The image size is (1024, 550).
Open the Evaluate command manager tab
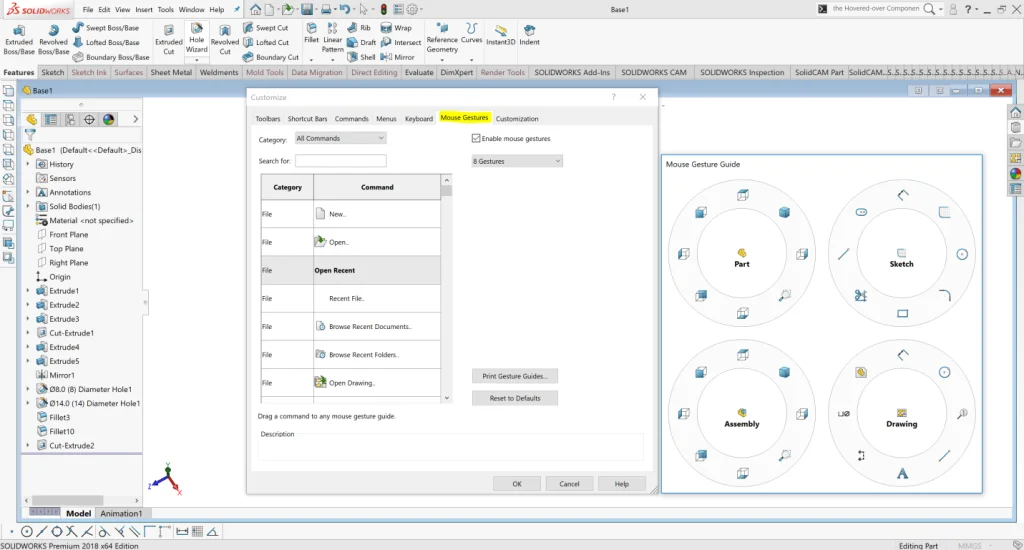click(419, 73)
